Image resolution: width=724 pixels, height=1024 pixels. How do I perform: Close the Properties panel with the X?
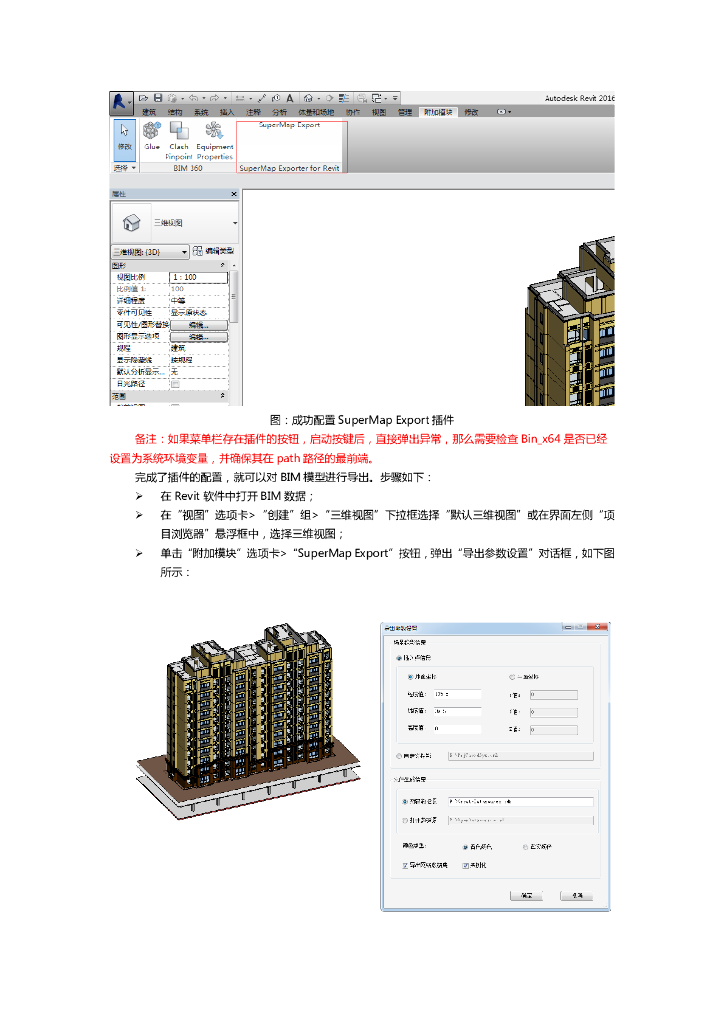(x=234, y=194)
